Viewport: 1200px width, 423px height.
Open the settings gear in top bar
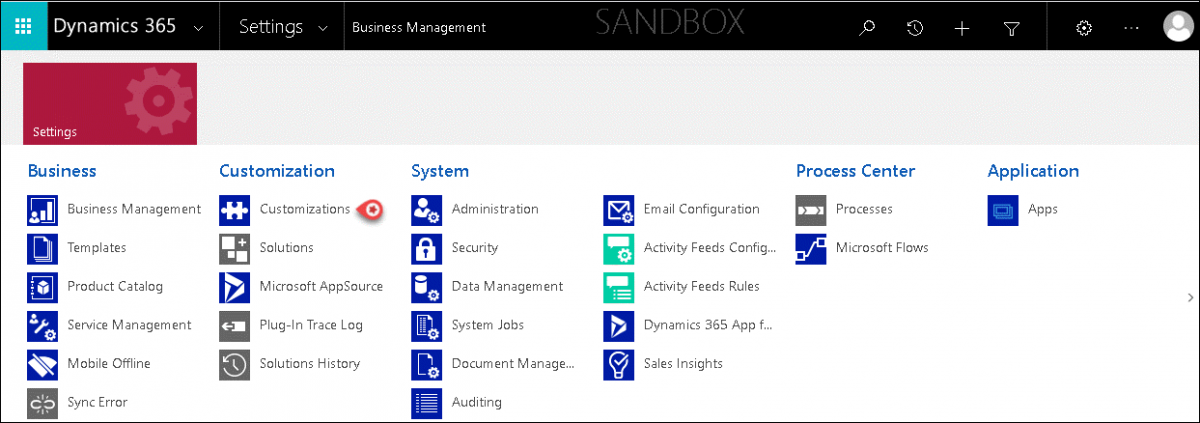[x=1083, y=28]
